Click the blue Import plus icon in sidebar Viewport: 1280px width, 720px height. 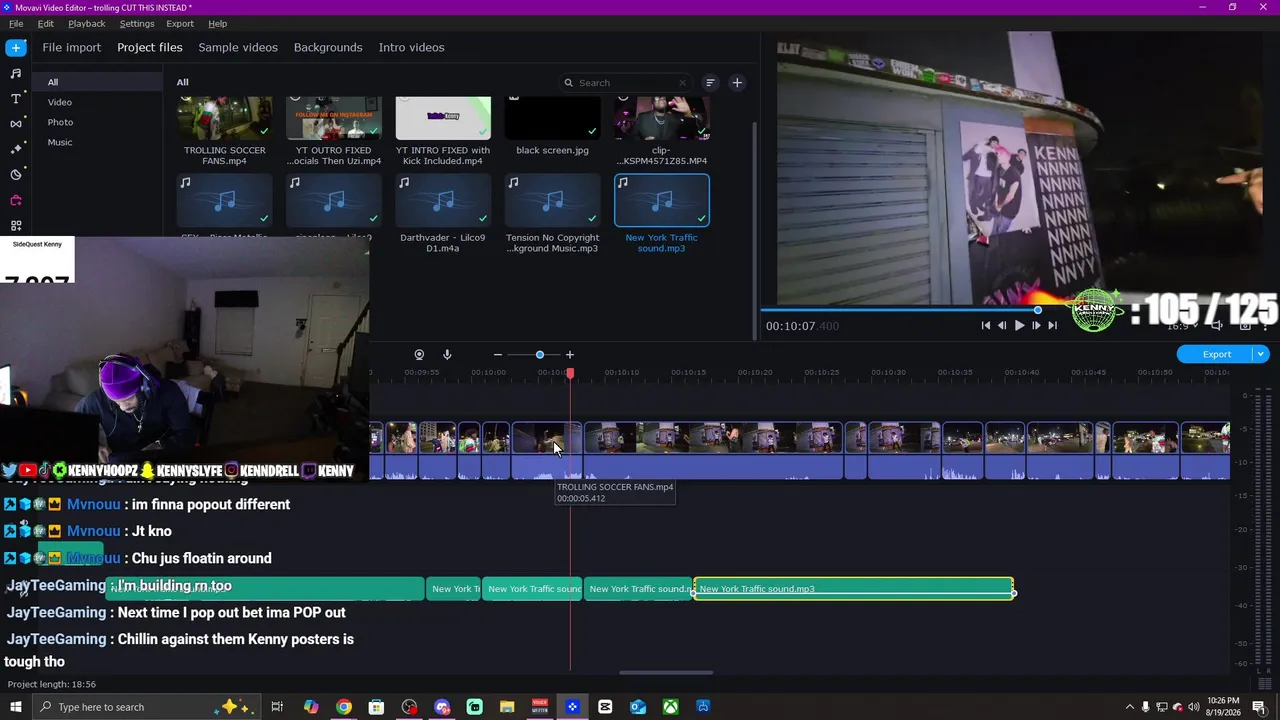point(16,48)
